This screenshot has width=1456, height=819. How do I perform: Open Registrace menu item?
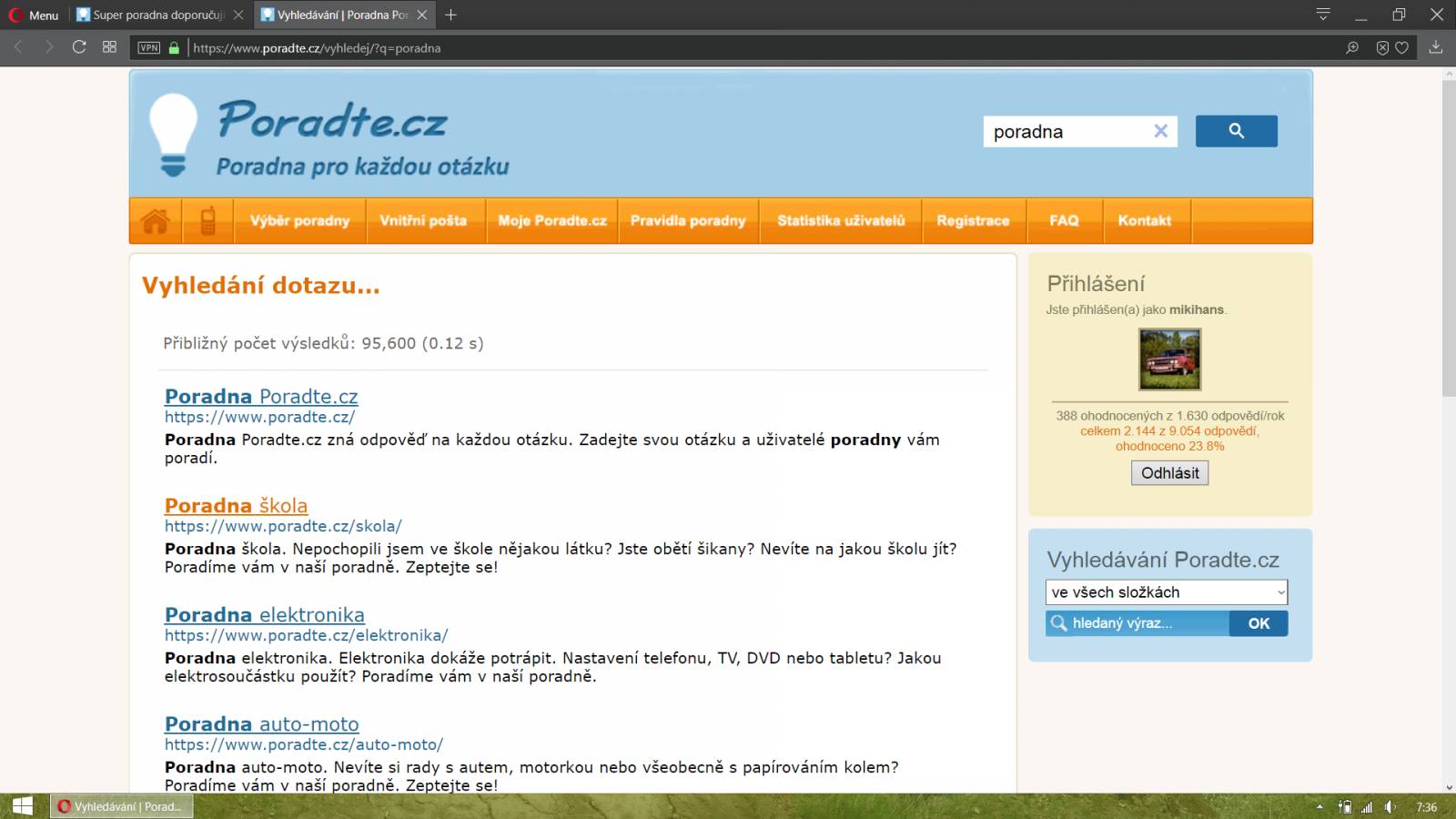pyautogui.click(x=973, y=220)
